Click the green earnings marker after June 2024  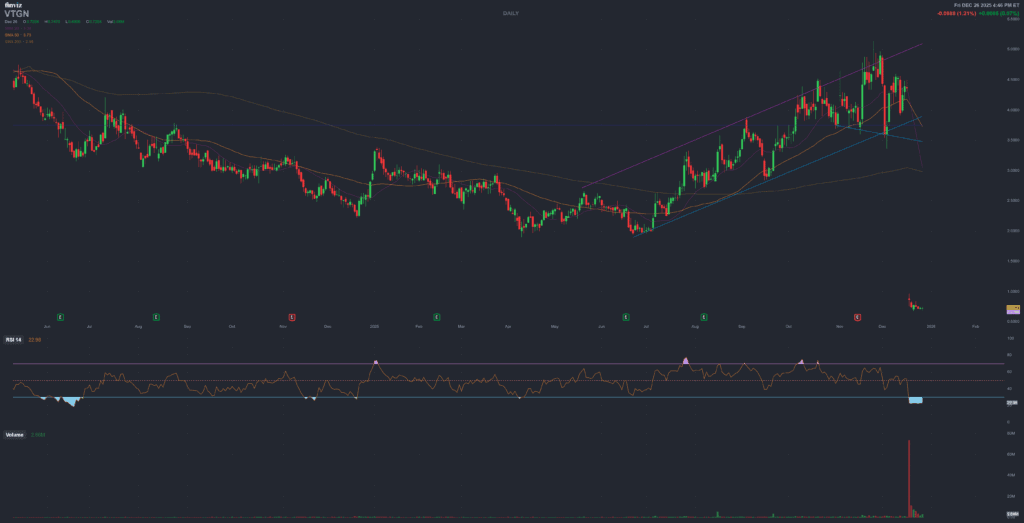(x=59, y=316)
